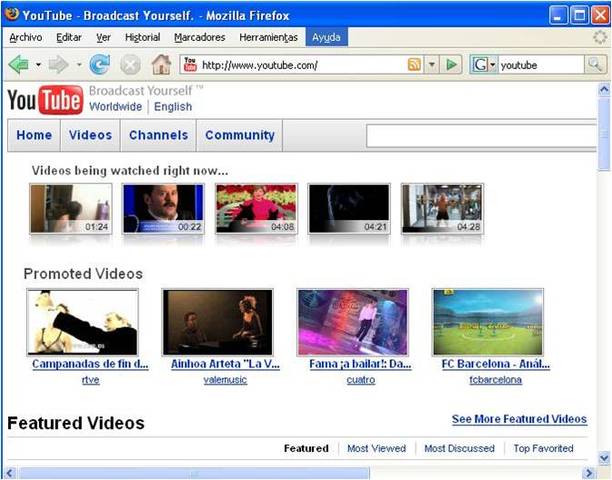Click the loading throbber icon
Viewport: 612px width, 480px height.
point(600,37)
